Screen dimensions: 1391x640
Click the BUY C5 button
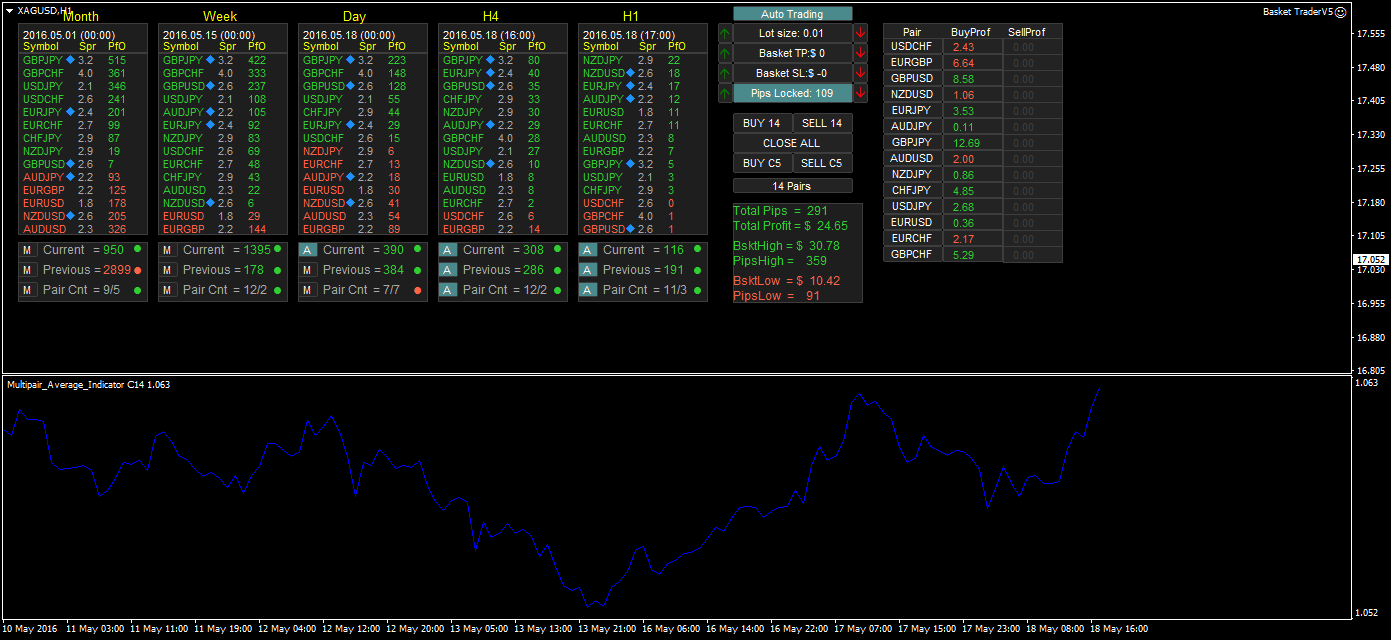(x=763, y=163)
